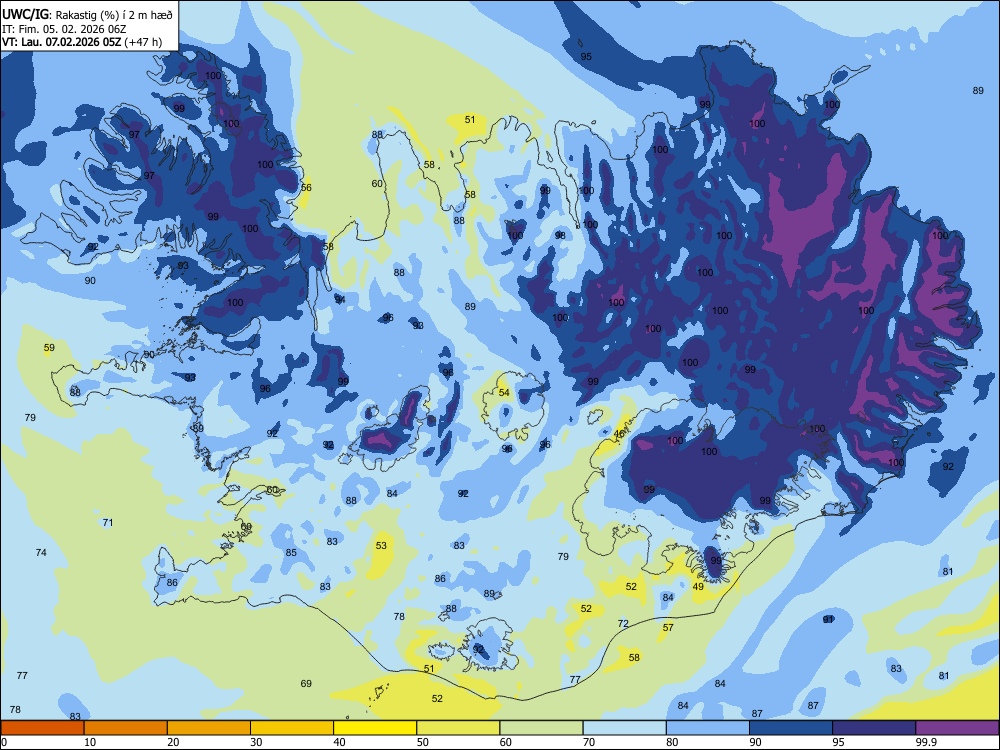1000x750 pixels.
Task: Click the humidity value '94' on the map
Action: pyautogui.click(x=340, y=300)
